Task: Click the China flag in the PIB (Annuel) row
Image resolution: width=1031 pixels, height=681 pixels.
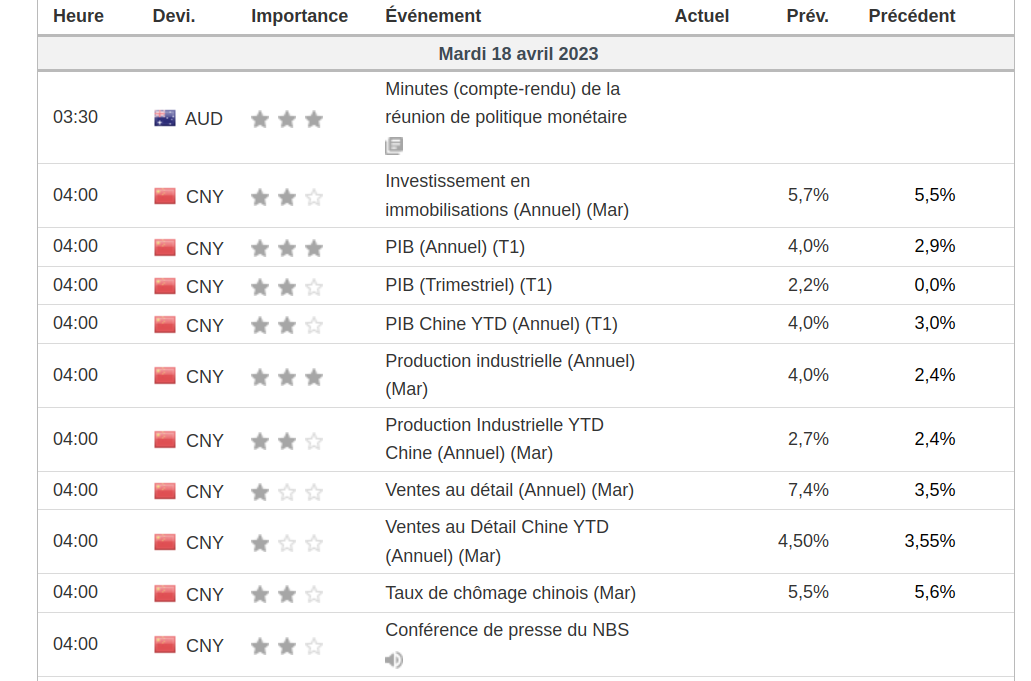Action: [x=165, y=247]
